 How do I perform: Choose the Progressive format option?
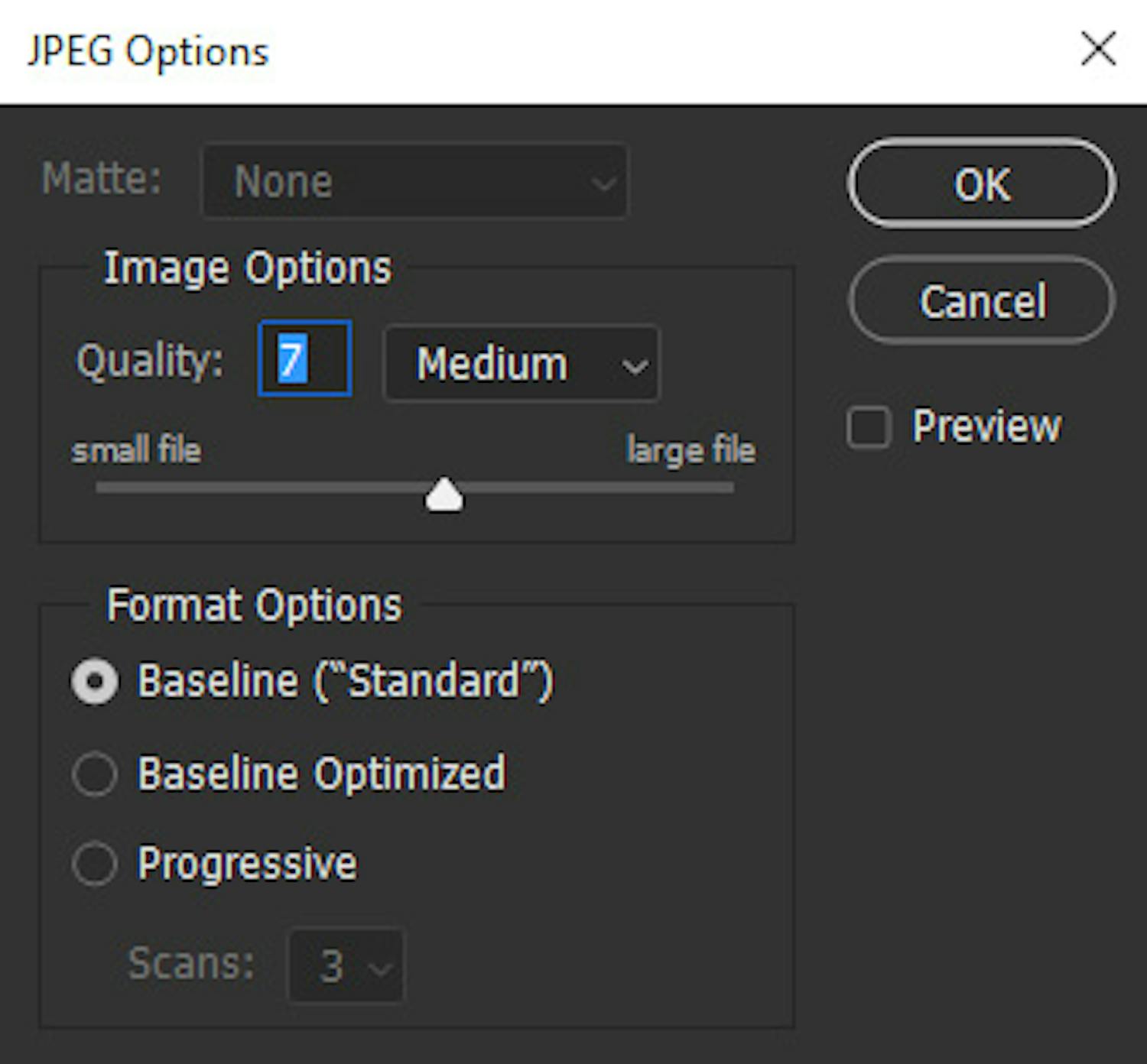pyautogui.click(x=95, y=864)
